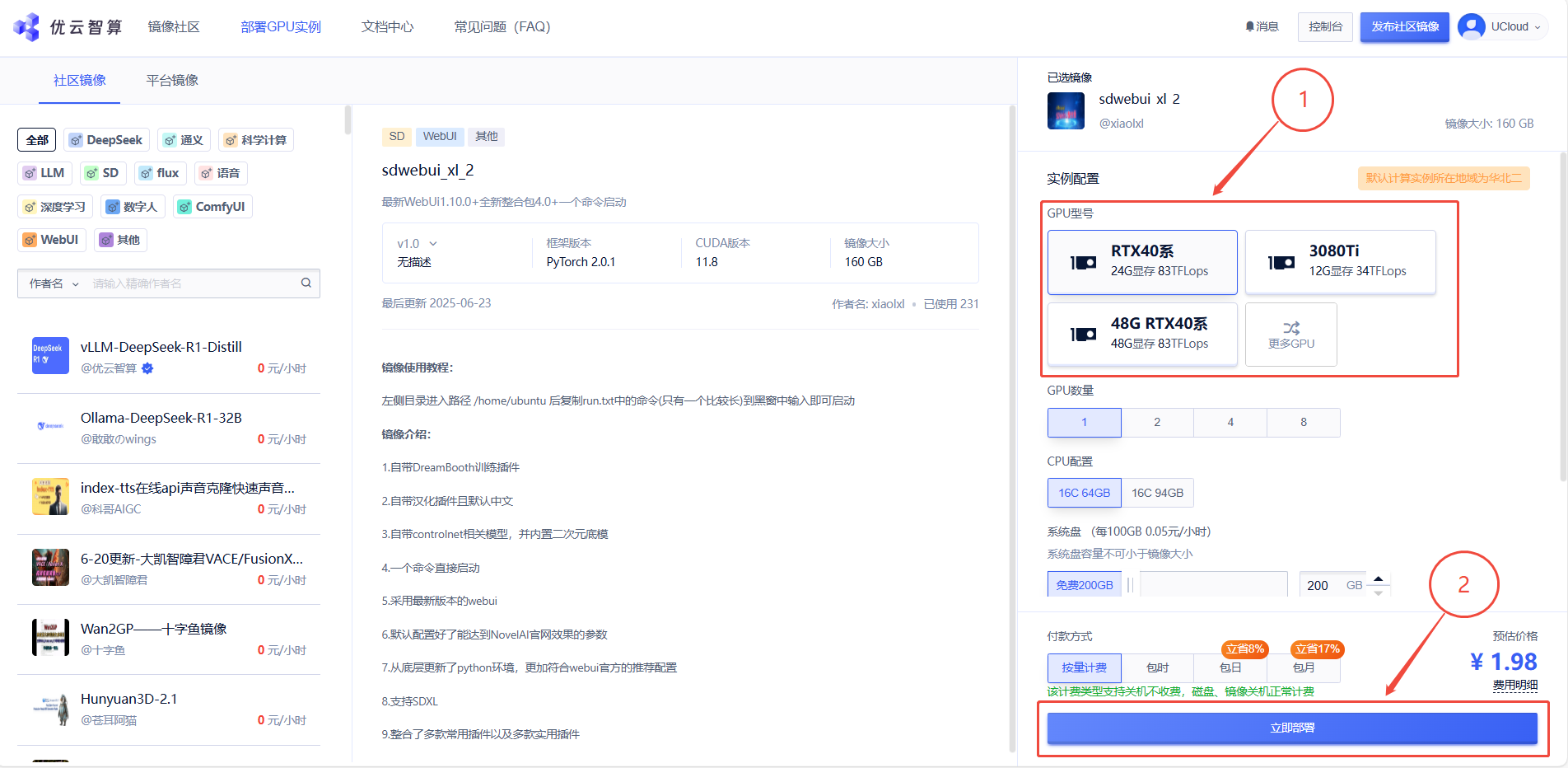Click the 优云智算 logo icon
Screen dimensions: 1568x768
(26, 27)
